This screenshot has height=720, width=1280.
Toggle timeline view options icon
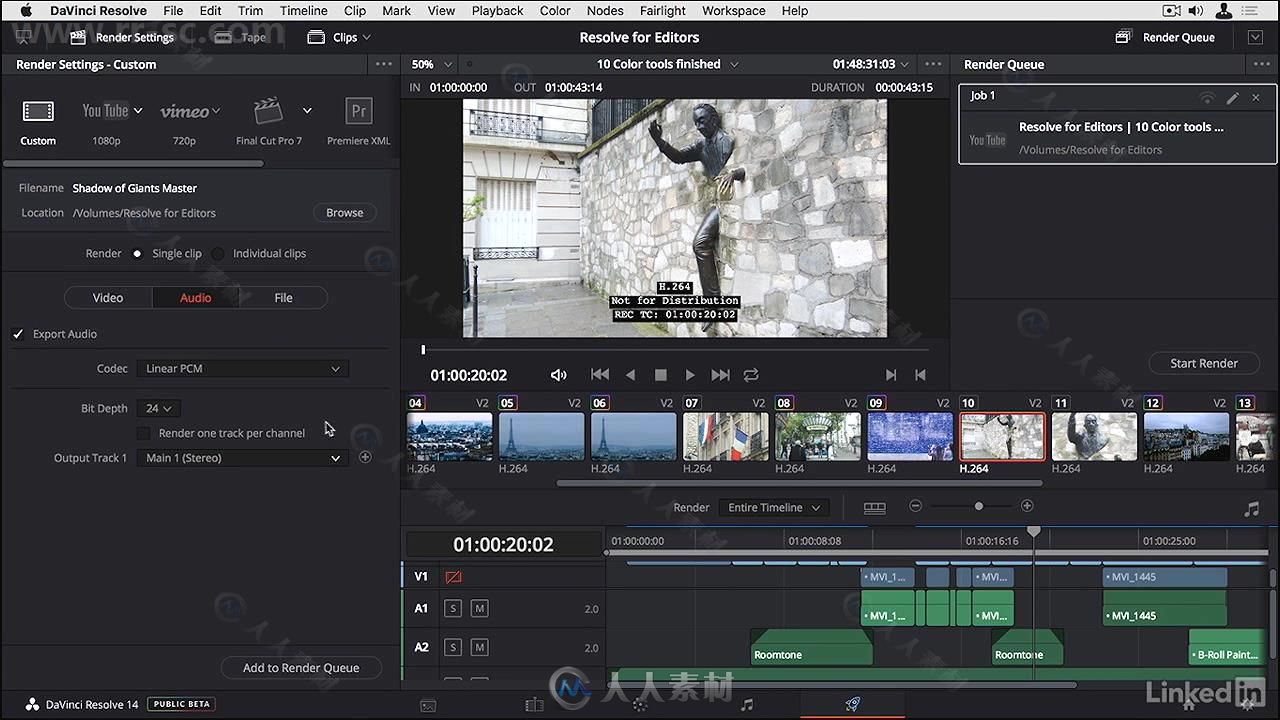[875, 507]
